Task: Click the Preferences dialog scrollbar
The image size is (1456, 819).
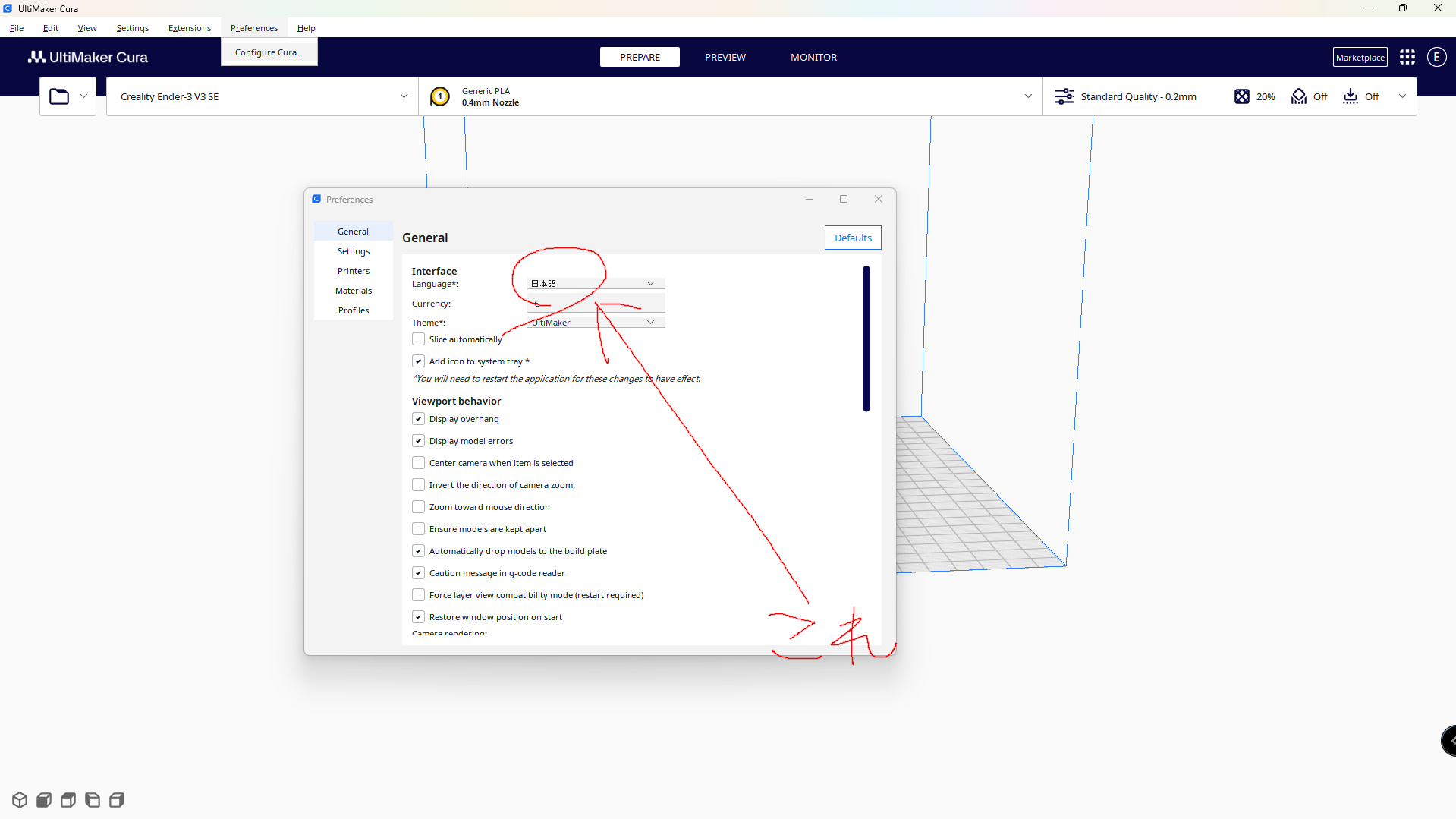Action: click(x=866, y=339)
